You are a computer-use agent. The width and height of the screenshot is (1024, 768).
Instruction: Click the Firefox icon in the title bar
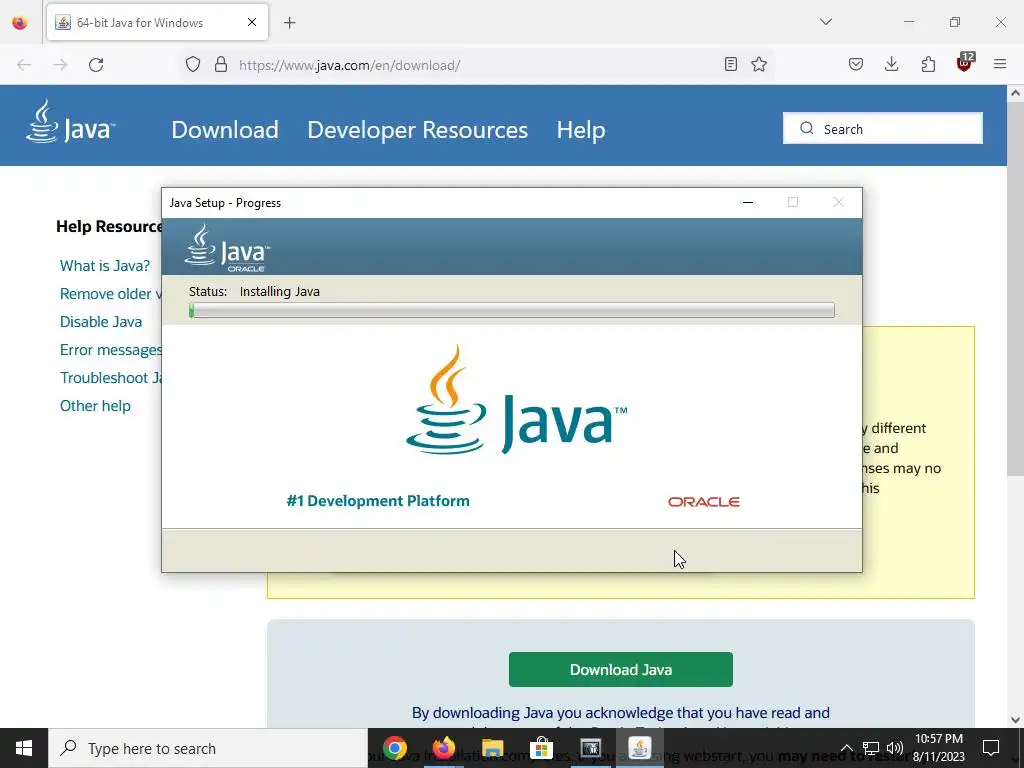point(20,23)
